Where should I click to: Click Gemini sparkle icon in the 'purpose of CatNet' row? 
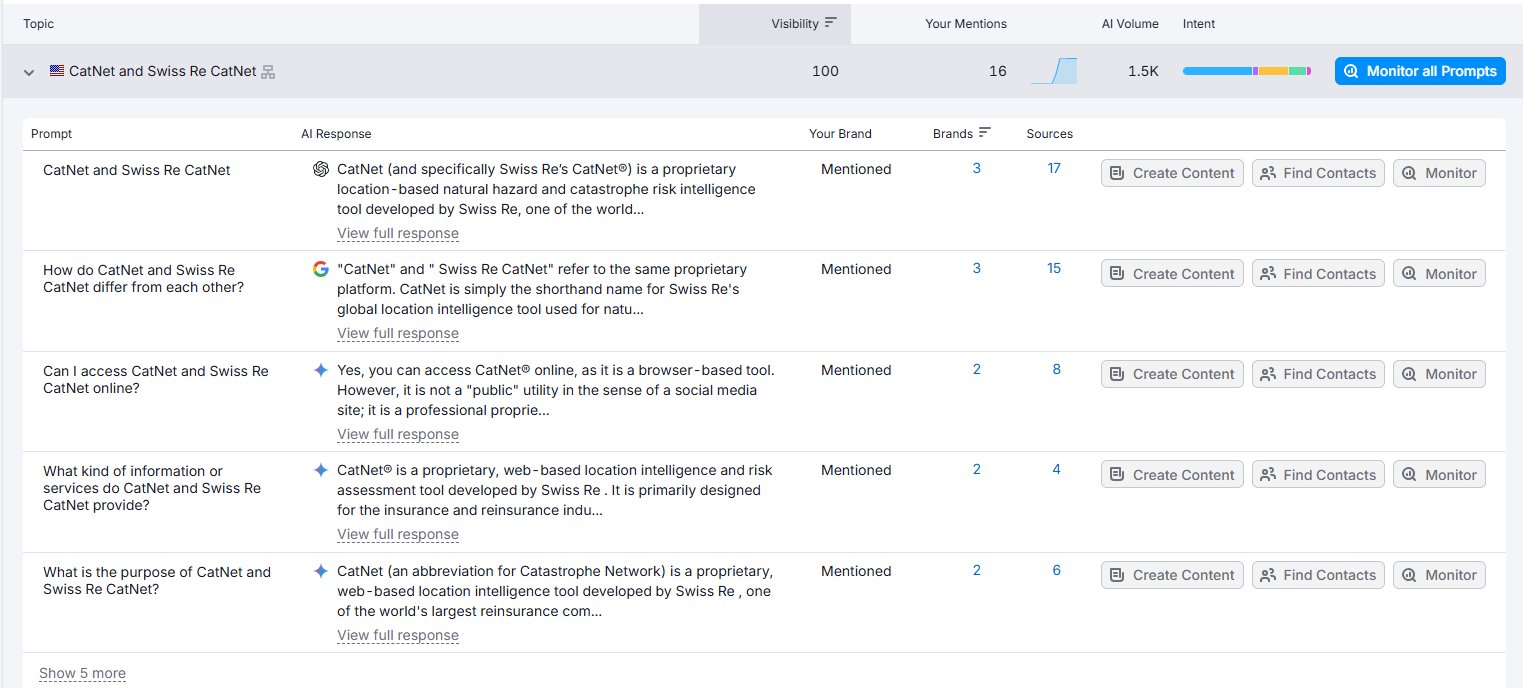[321, 571]
